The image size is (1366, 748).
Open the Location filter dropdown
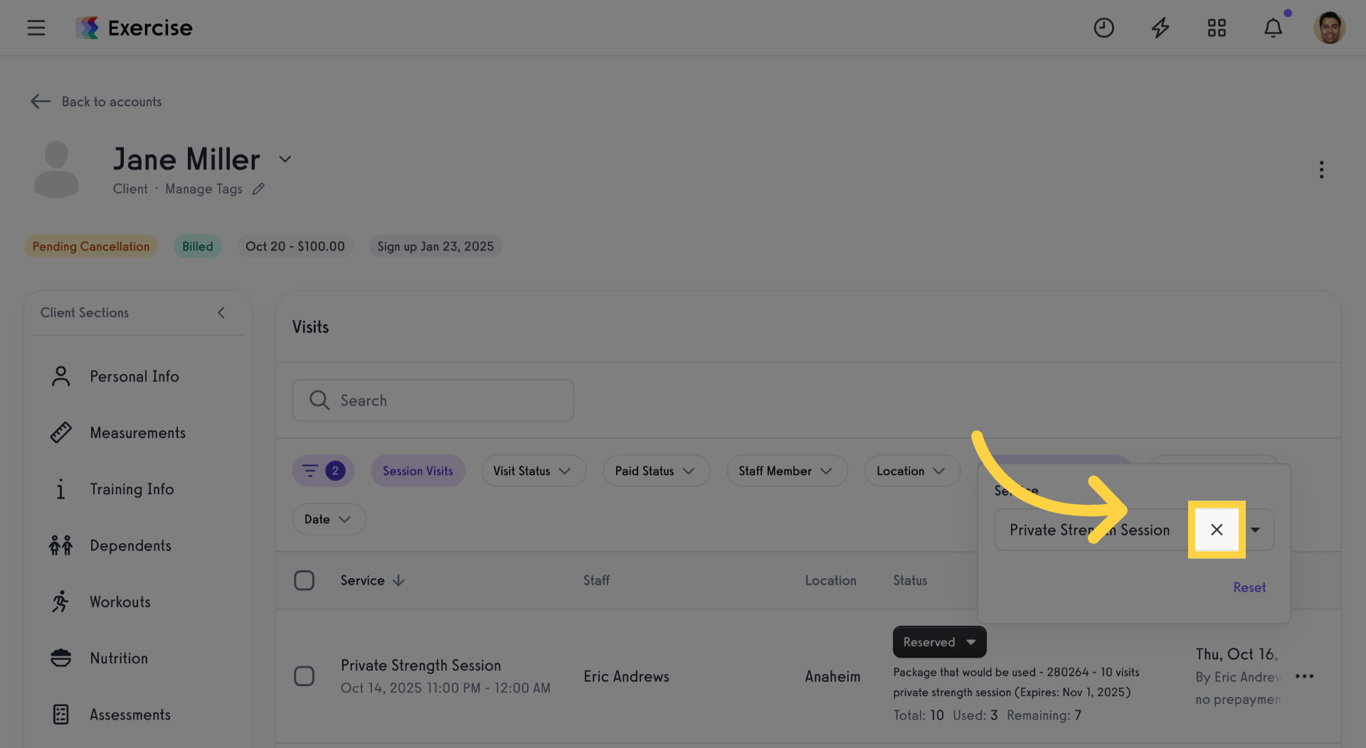pyautogui.click(x=912, y=471)
